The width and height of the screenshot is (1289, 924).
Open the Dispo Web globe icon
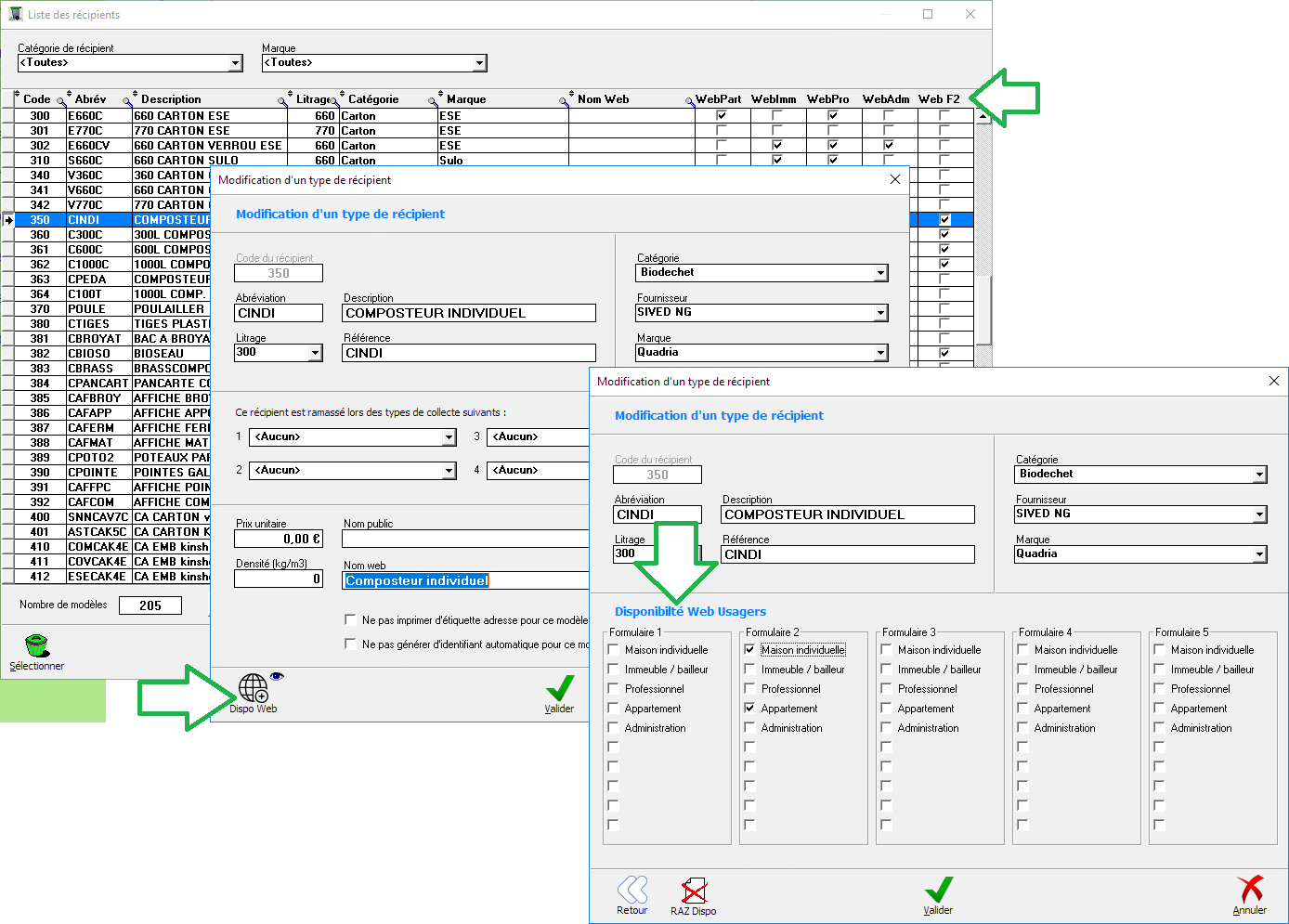coord(253,688)
